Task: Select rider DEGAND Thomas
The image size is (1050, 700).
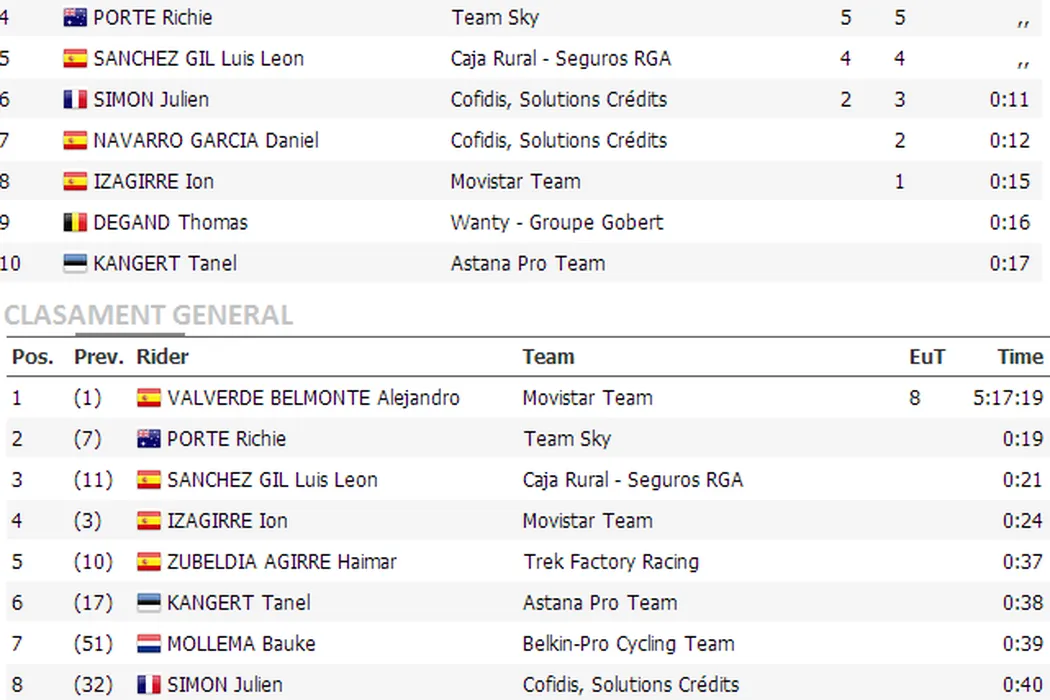Action: (x=170, y=223)
